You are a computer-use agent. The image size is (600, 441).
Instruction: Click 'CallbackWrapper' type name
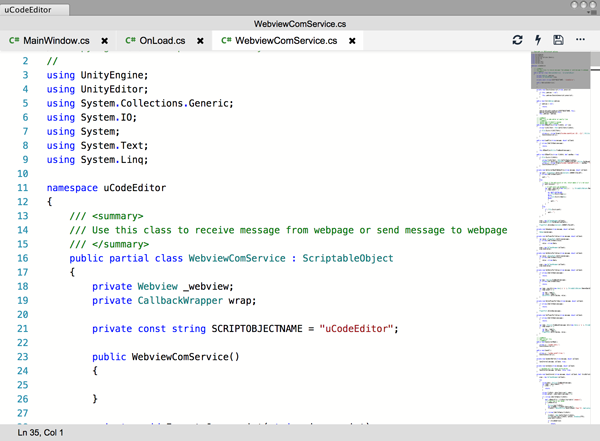tap(180, 301)
